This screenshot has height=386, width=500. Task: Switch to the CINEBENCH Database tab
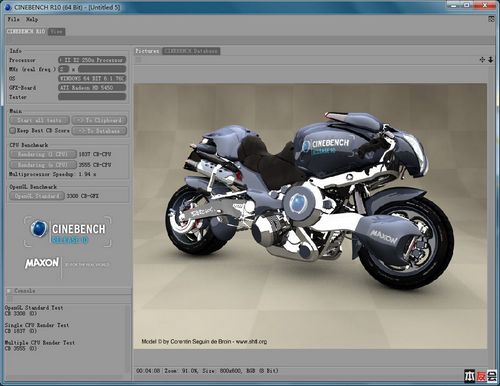(191, 51)
